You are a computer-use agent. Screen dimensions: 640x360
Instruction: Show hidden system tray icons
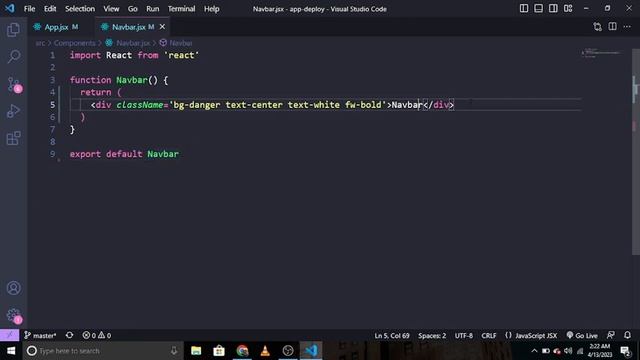coord(534,351)
